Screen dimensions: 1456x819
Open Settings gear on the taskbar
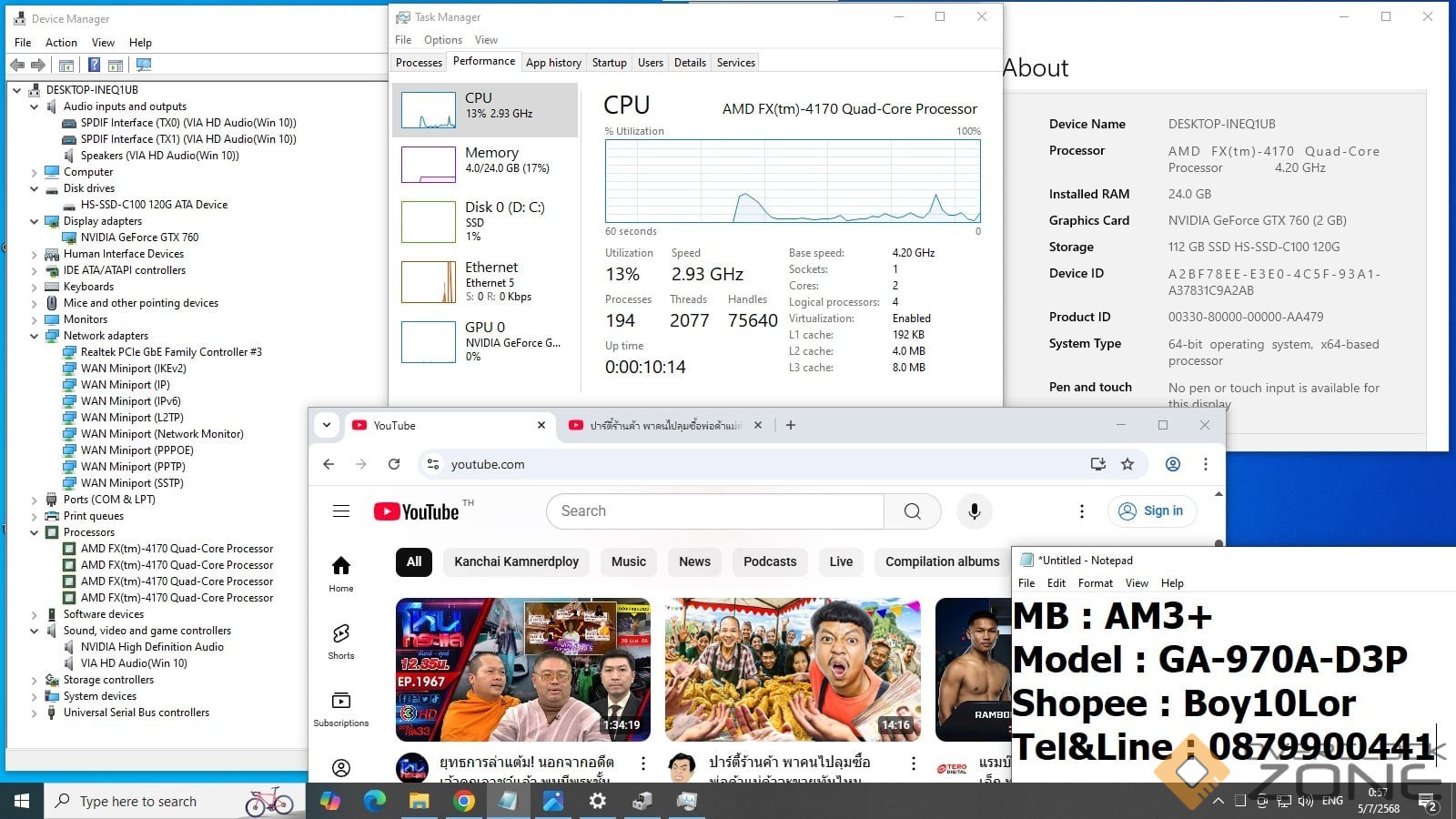point(597,801)
